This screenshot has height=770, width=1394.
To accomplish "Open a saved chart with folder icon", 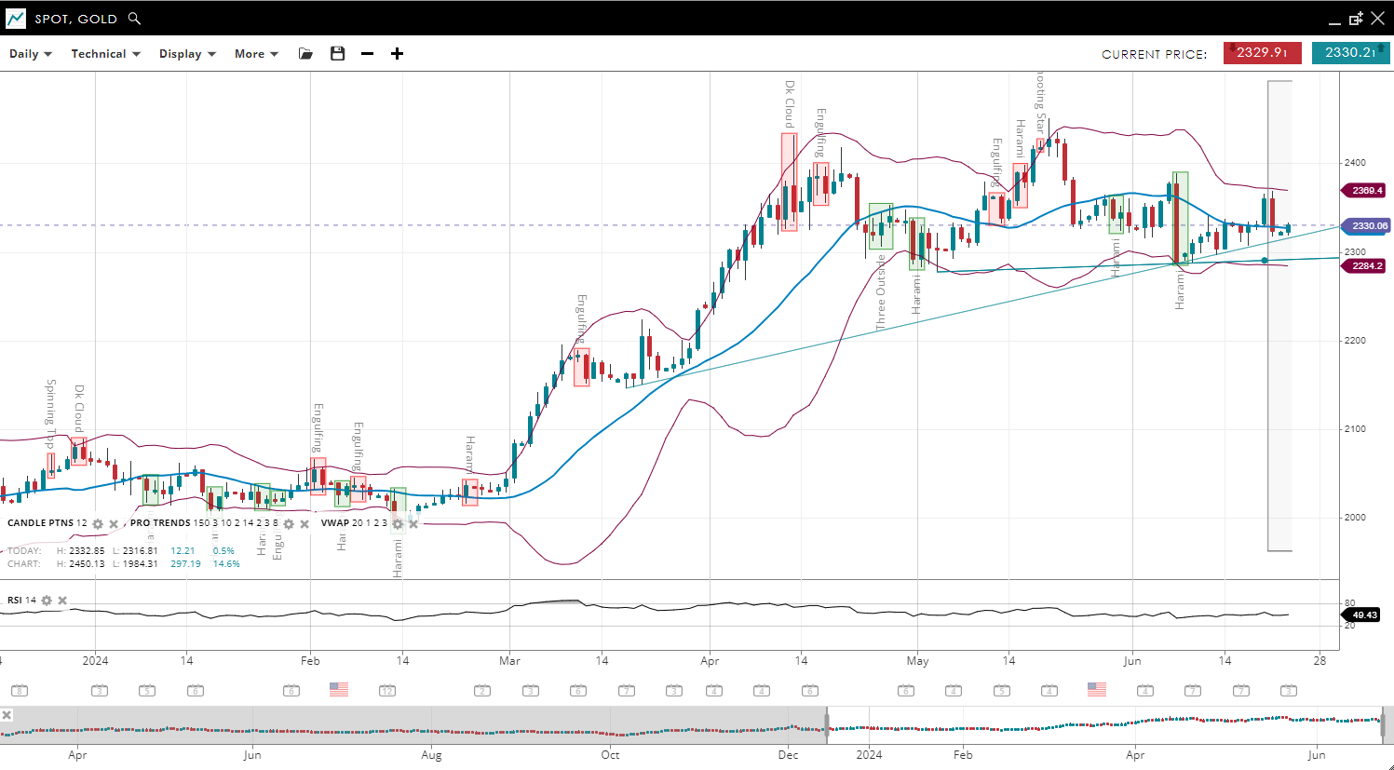I will tap(306, 54).
